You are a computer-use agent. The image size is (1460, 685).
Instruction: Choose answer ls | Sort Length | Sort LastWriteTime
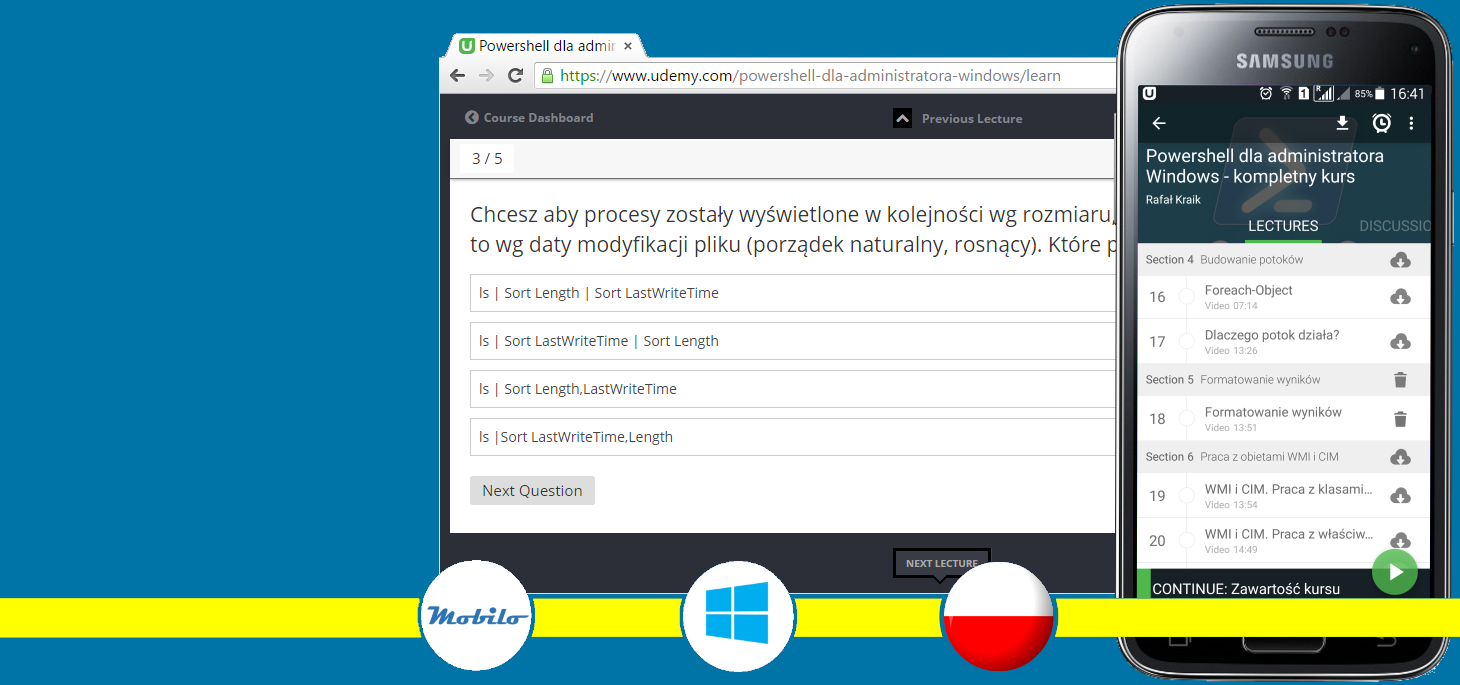pyautogui.click(x=793, y=293)
